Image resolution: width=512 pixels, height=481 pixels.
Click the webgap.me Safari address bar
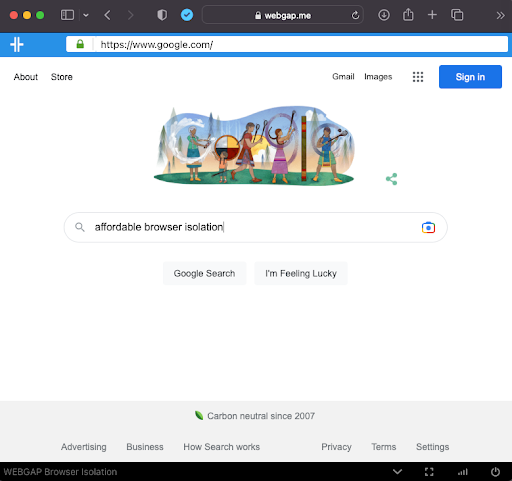[x=283, y=15]
